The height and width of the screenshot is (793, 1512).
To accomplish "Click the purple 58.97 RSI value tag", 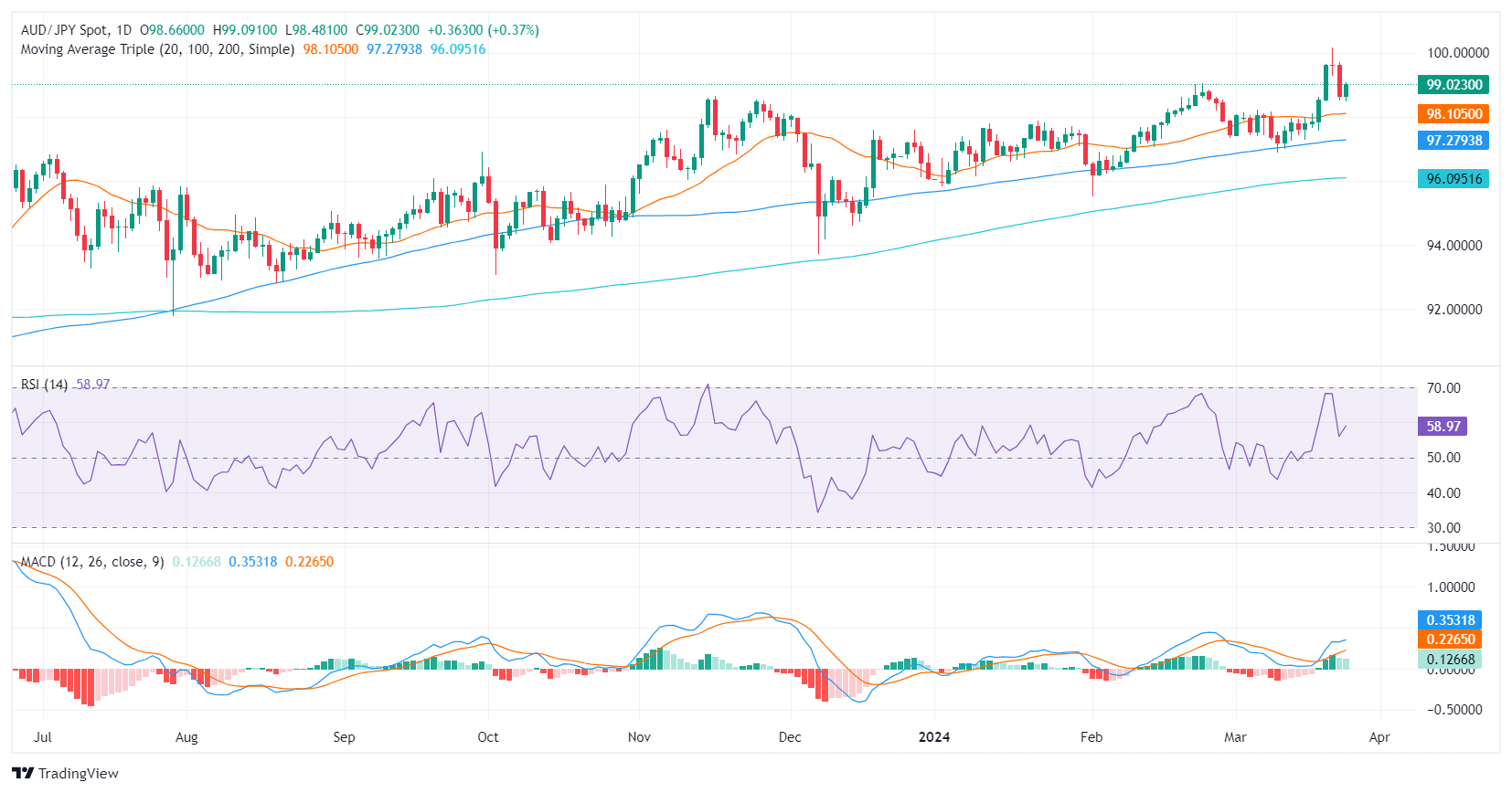I will (x=1443, y=427).
